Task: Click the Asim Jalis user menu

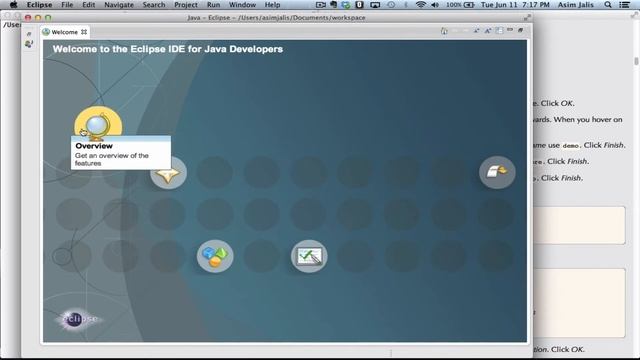Action: 576,5
